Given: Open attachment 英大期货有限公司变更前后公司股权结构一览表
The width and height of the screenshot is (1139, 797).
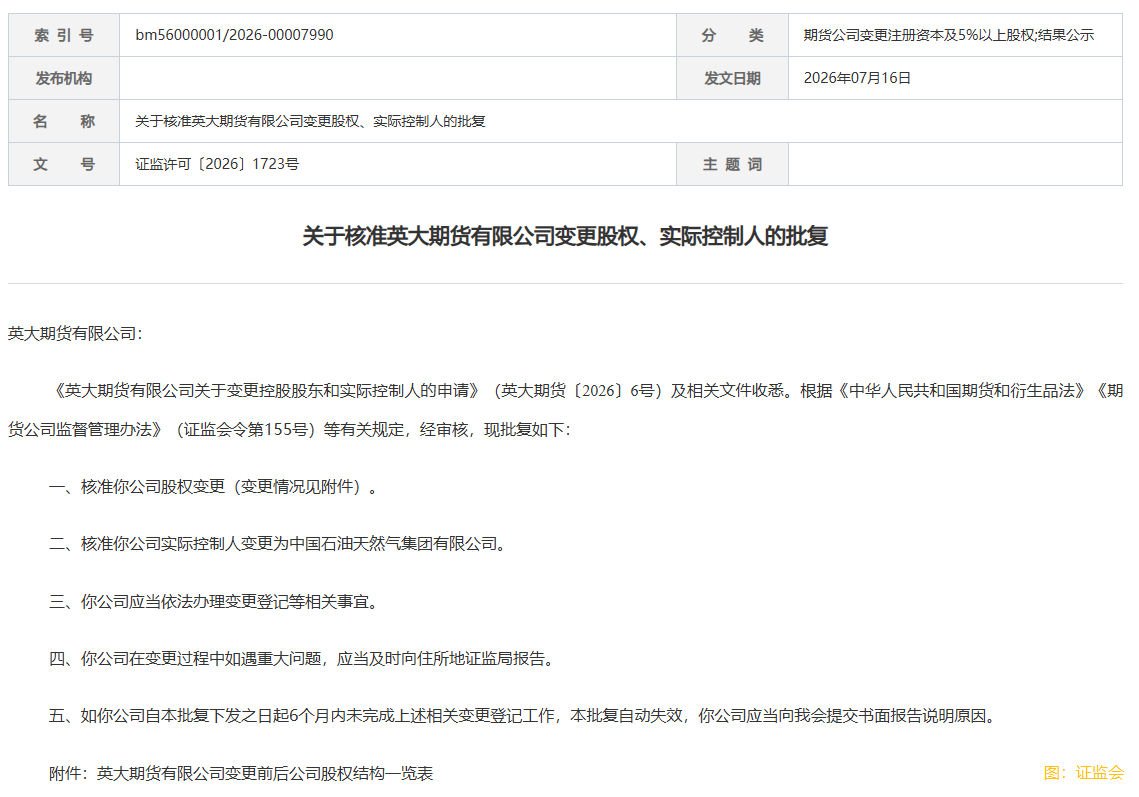Looking at the screenshot, I should [x=265, y=773].
